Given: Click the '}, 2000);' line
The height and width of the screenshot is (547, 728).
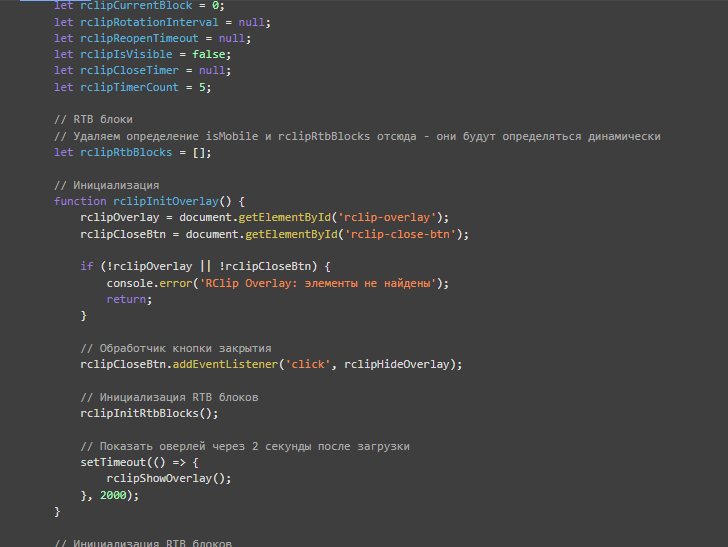Looking at the screenshot, I should (x=110, y=495).
